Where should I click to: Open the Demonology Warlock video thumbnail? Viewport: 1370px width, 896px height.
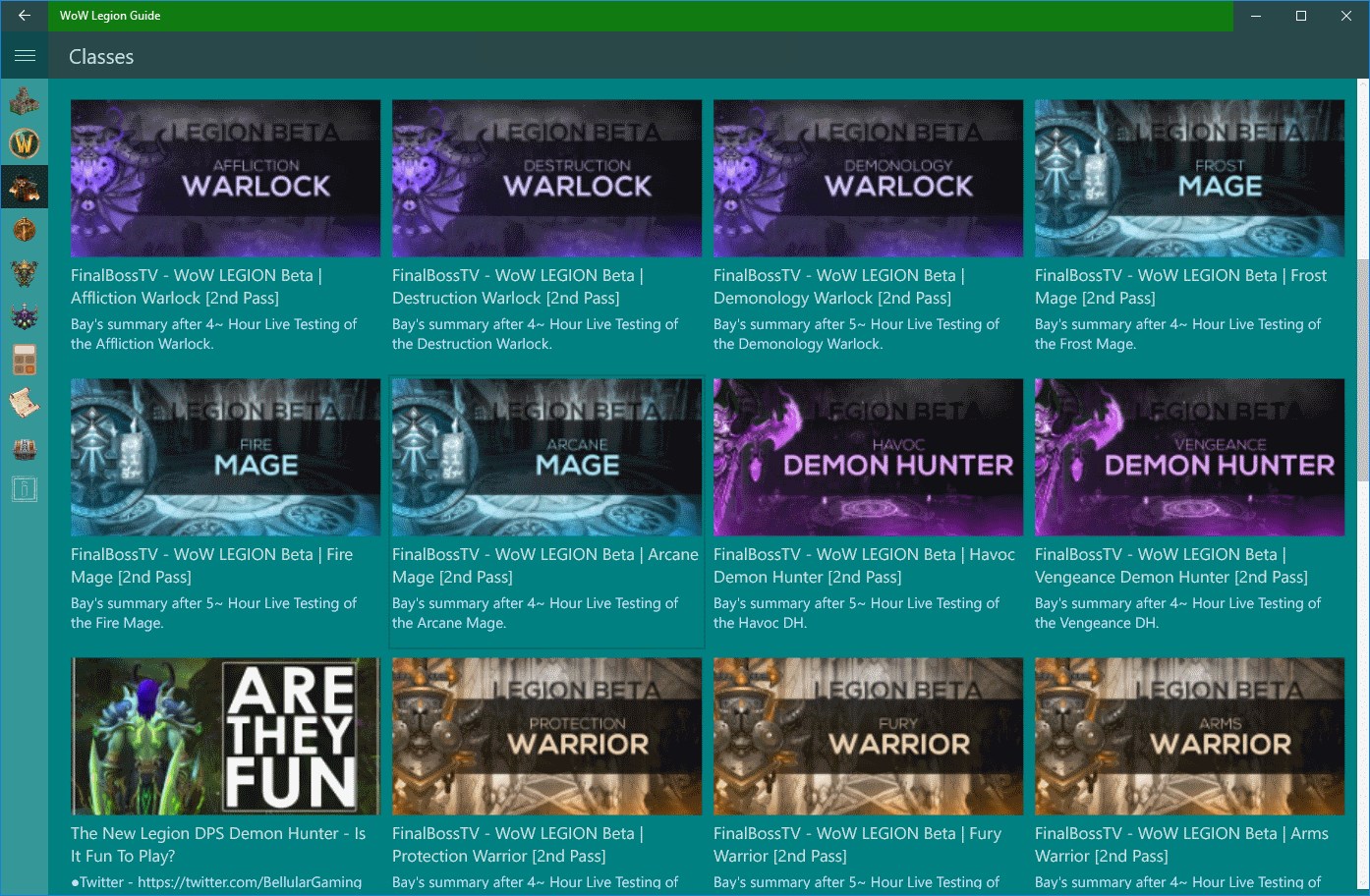[x=868, y=178]
